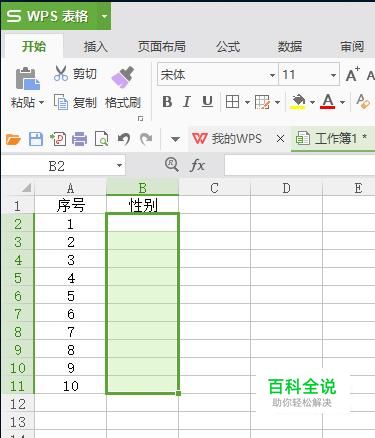375x438 pixels.
Task: Click the Paste clipboard icon
Action: (28, 79)
